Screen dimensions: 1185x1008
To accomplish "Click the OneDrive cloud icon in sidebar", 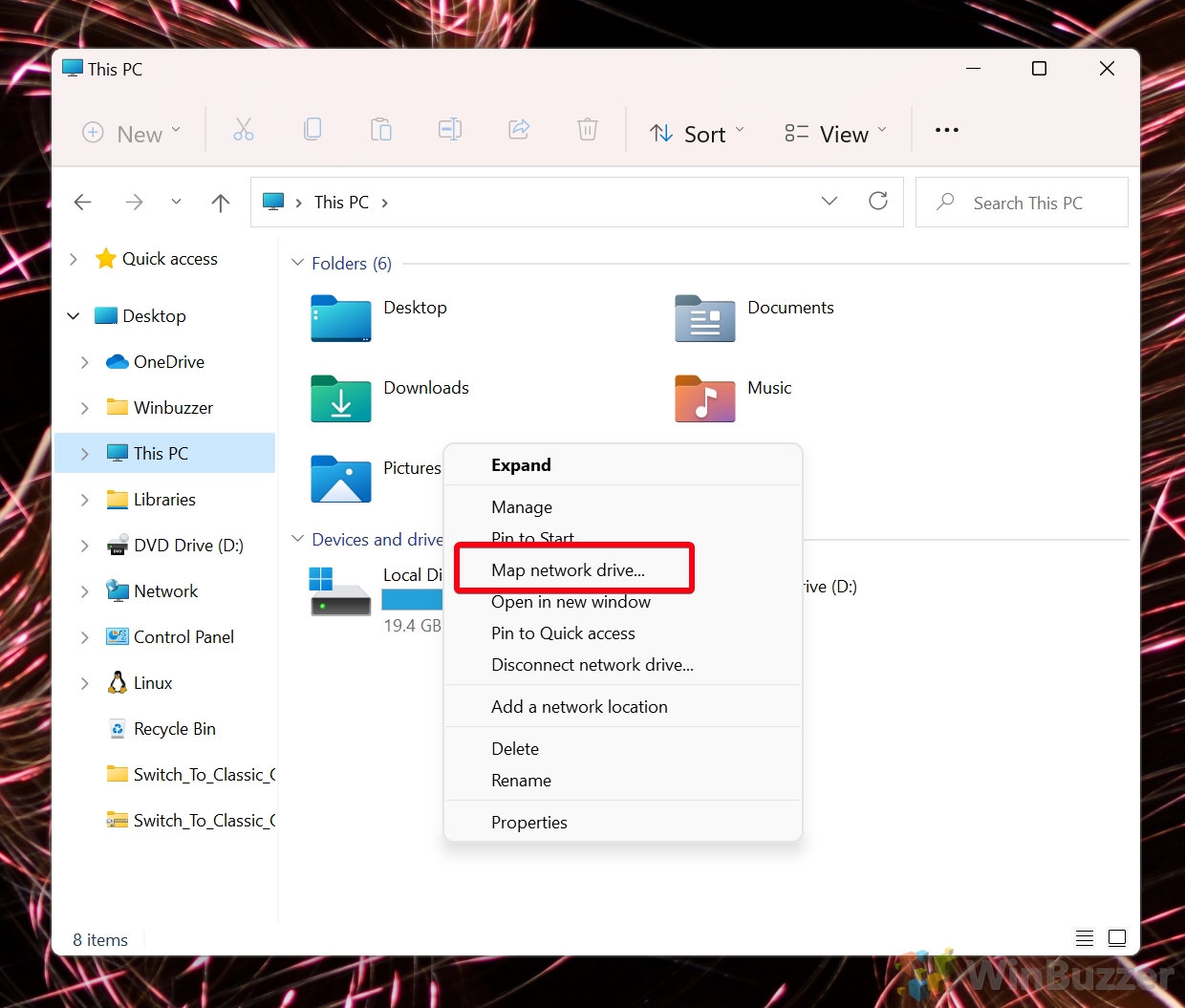I will click(118, 362).
